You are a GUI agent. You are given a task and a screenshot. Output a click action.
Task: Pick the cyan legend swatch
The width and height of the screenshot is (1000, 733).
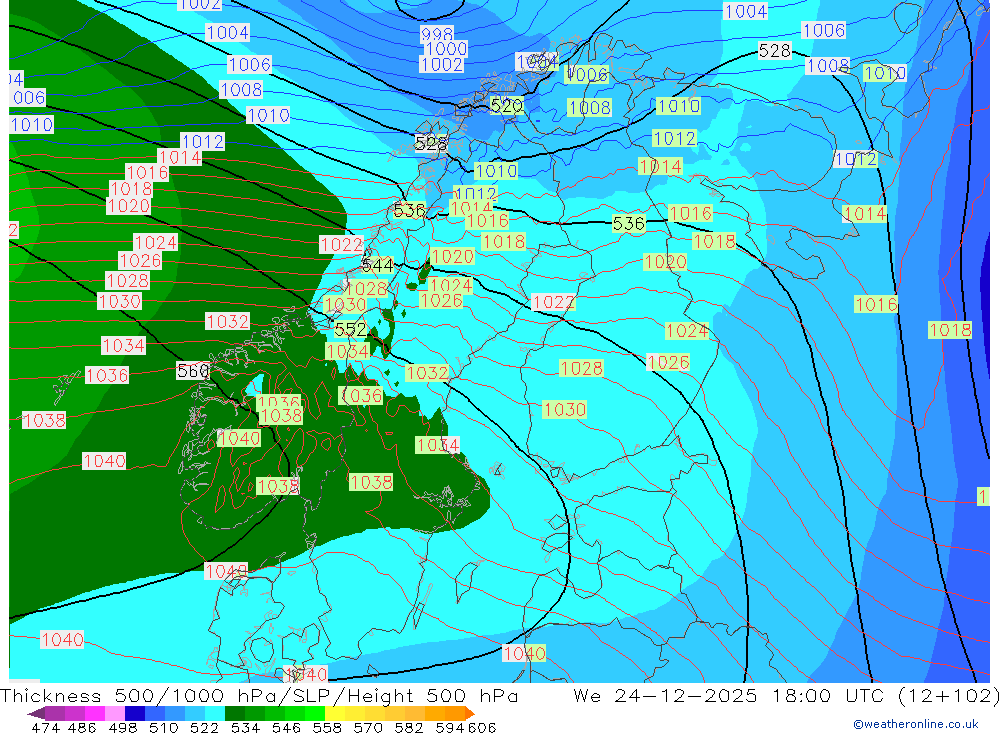[215, 713]
